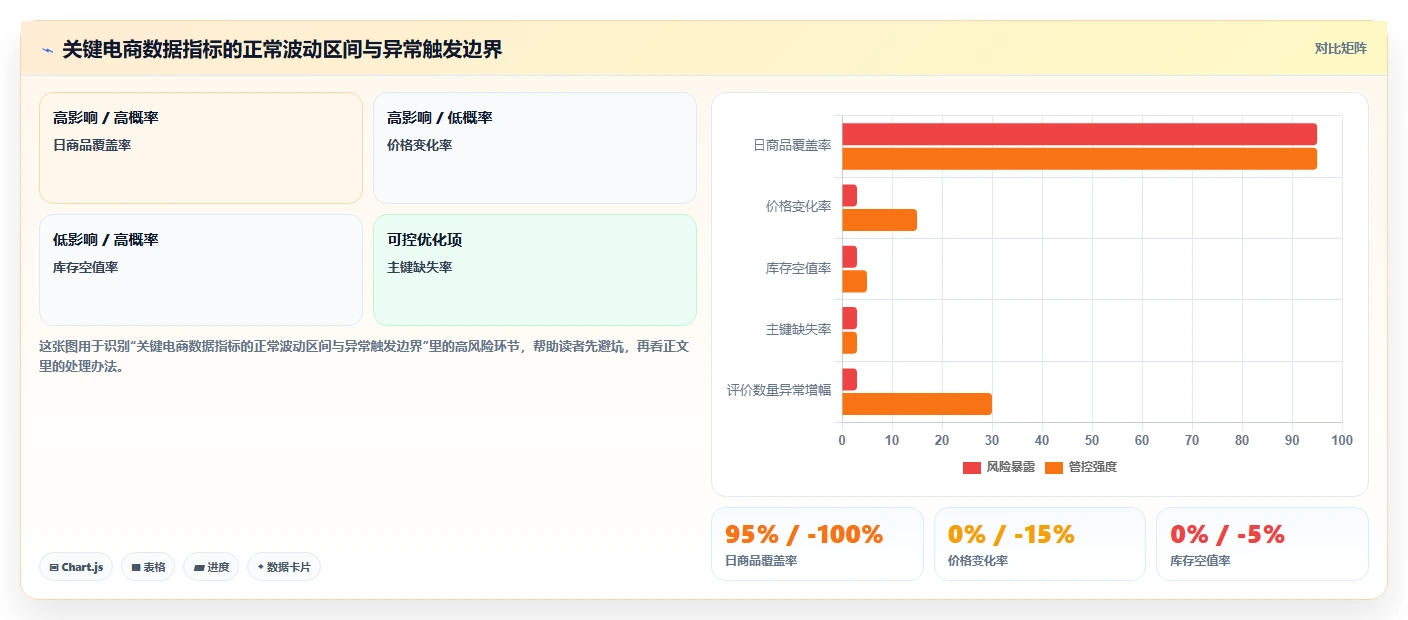Viewport: 1408px width, 620px height.
Task: Click the 主键缺失率 axis label in chart
Action: point(799,329)
